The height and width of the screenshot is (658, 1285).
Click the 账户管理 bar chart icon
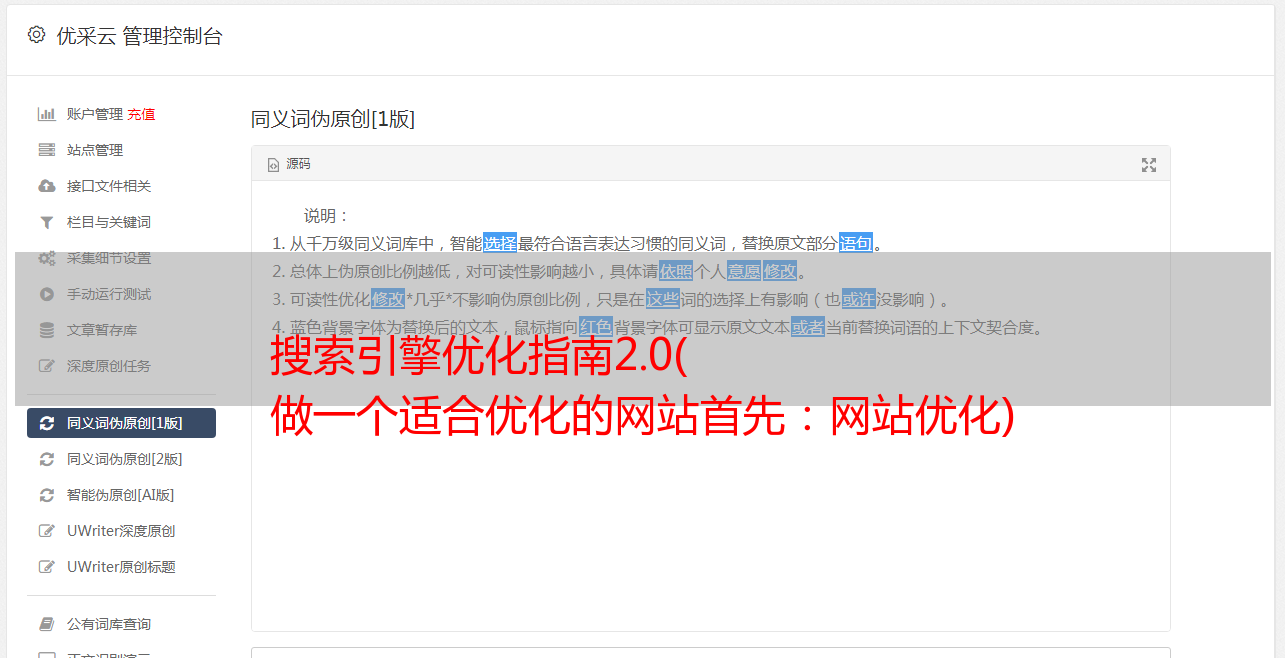(x=46, y=114)
